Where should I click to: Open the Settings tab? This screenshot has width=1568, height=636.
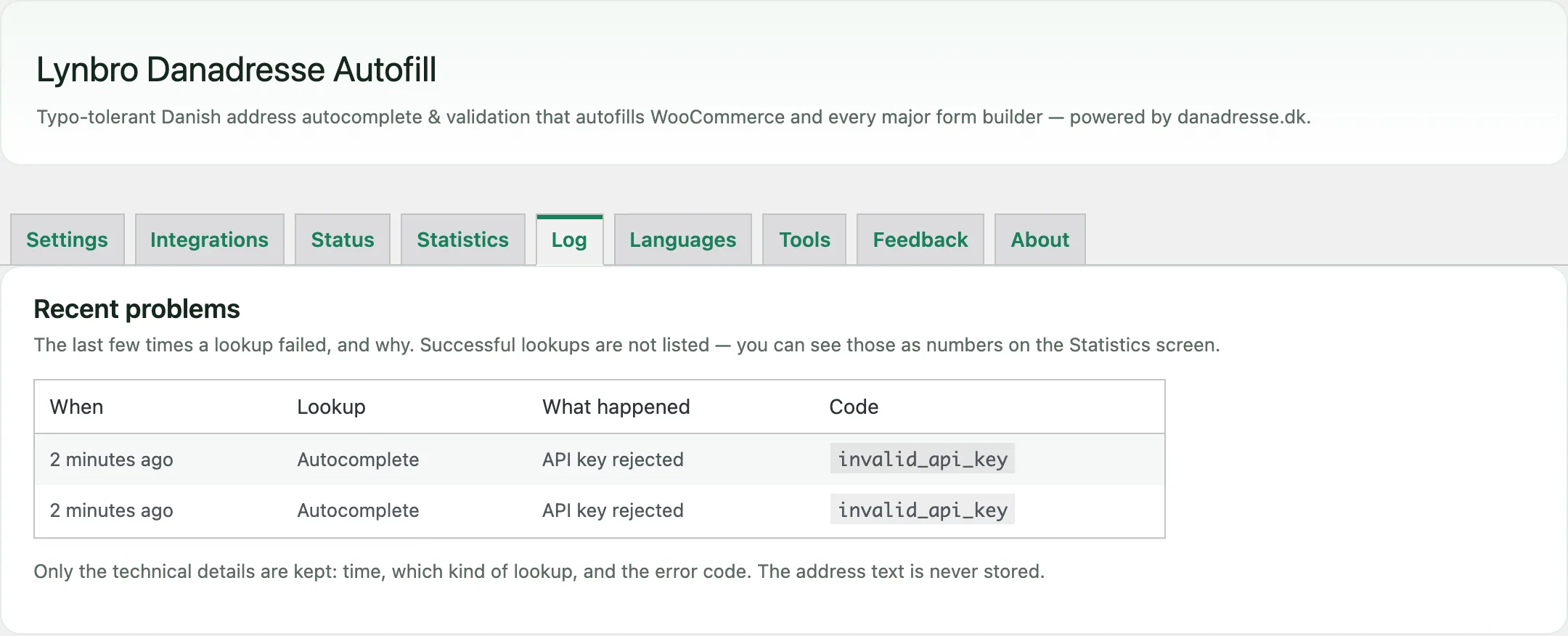click(x=68, y=240)
